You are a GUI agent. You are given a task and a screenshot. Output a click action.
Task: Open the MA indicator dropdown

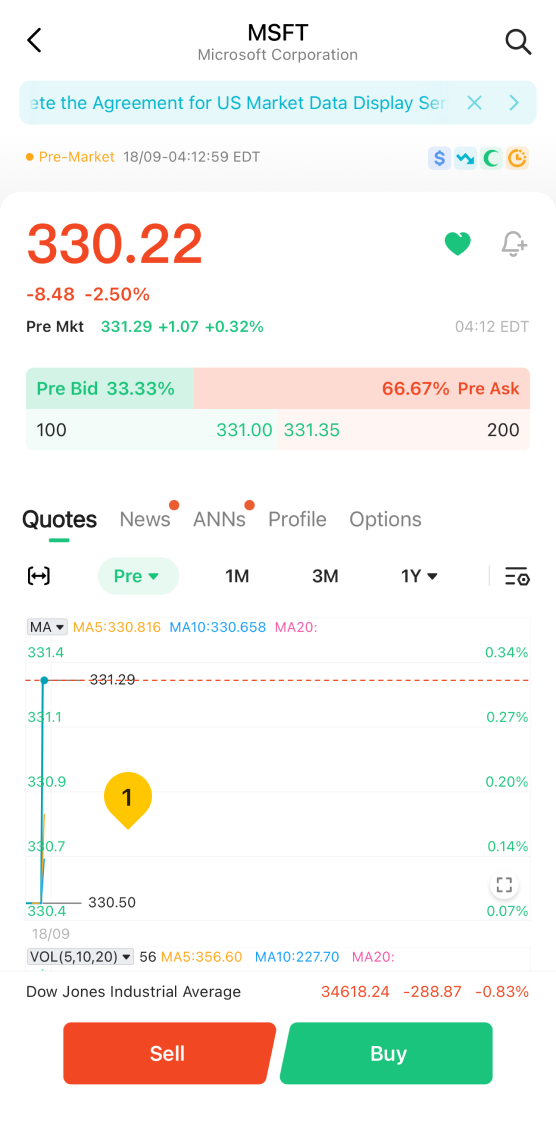tap(47, 627)
